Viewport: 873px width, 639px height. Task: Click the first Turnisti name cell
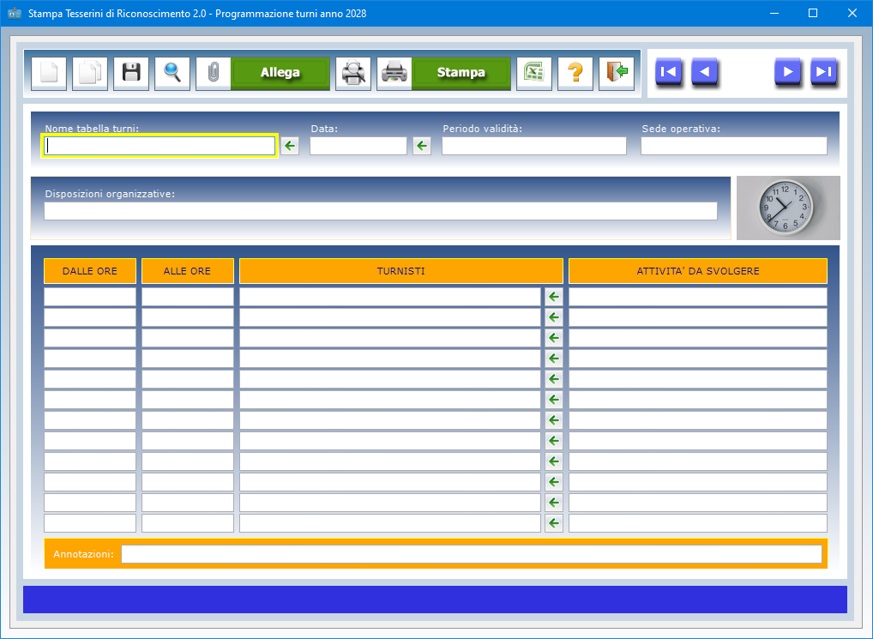[390, 297]
